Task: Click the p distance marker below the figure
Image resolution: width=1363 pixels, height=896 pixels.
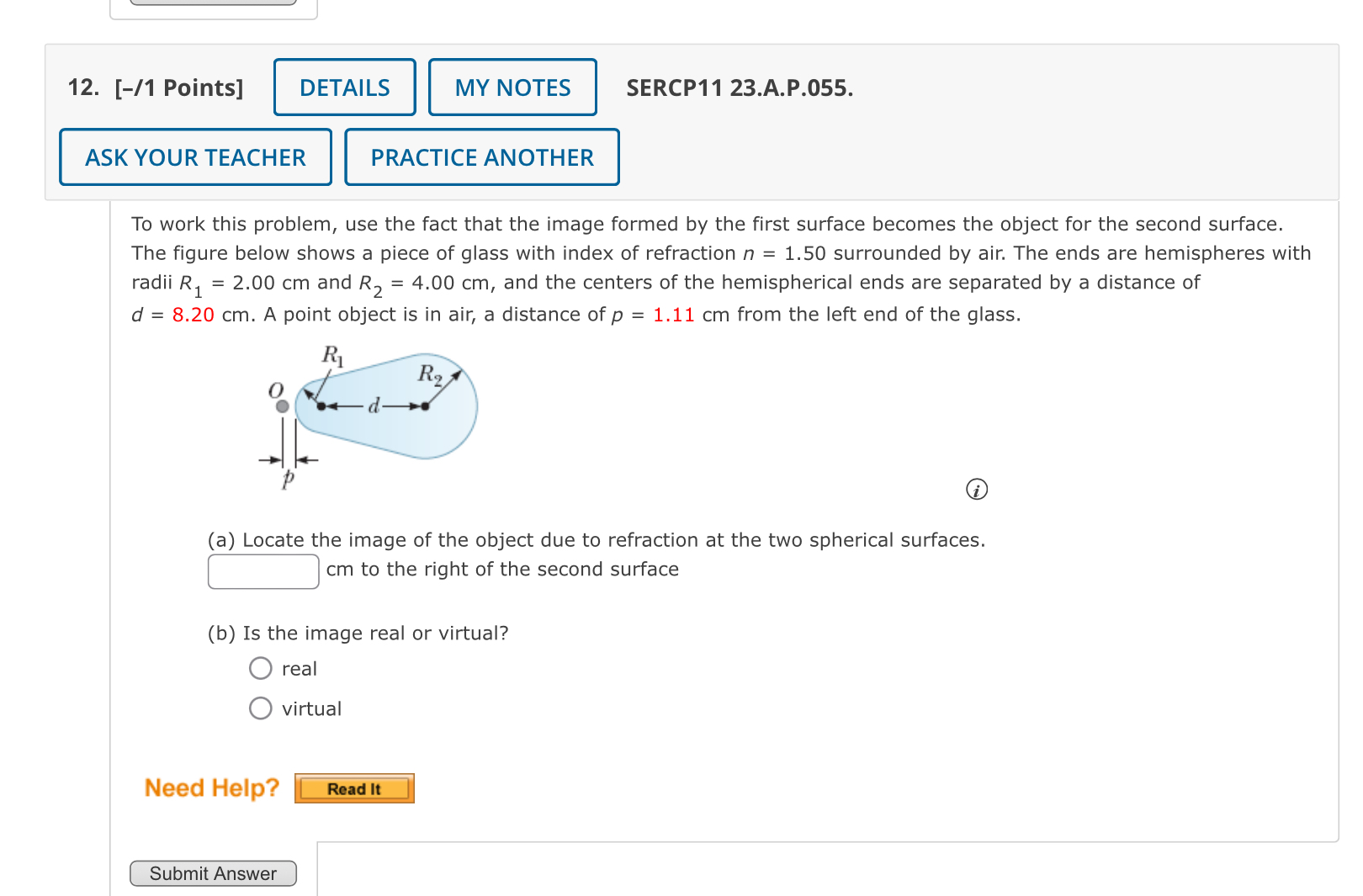Action: click(x=288, y=471)
